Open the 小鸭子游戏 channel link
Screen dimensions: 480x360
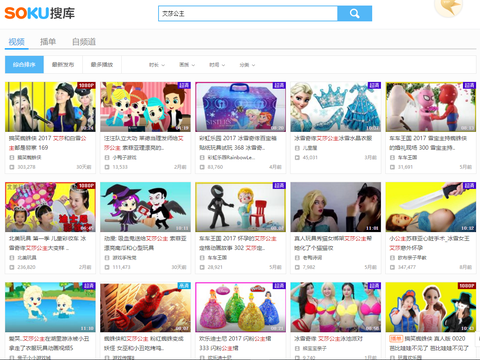pyautogui.click(x=124, y=157)
